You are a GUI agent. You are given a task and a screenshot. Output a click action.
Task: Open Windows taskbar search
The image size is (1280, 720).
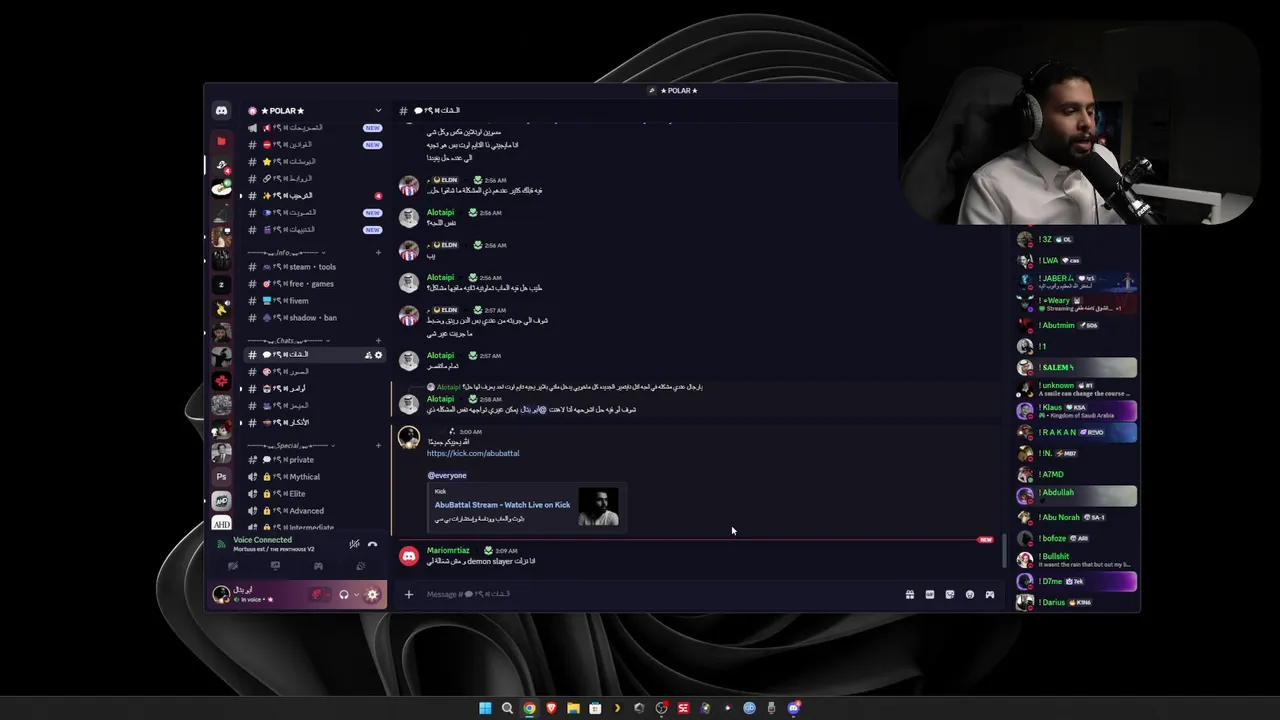click(507, 708)
